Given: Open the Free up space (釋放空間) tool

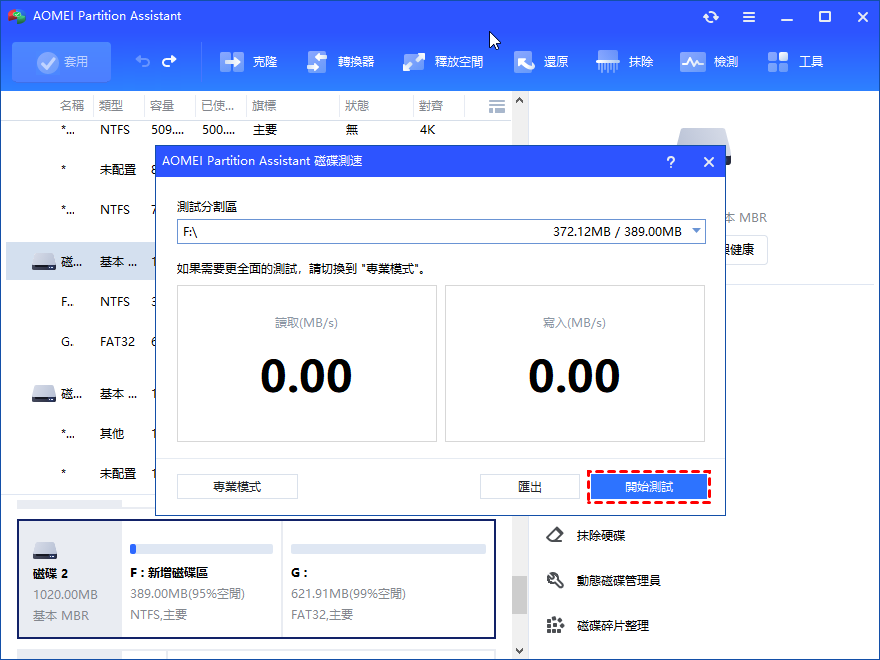Looking at the screenshot, I should coord(443,62).
